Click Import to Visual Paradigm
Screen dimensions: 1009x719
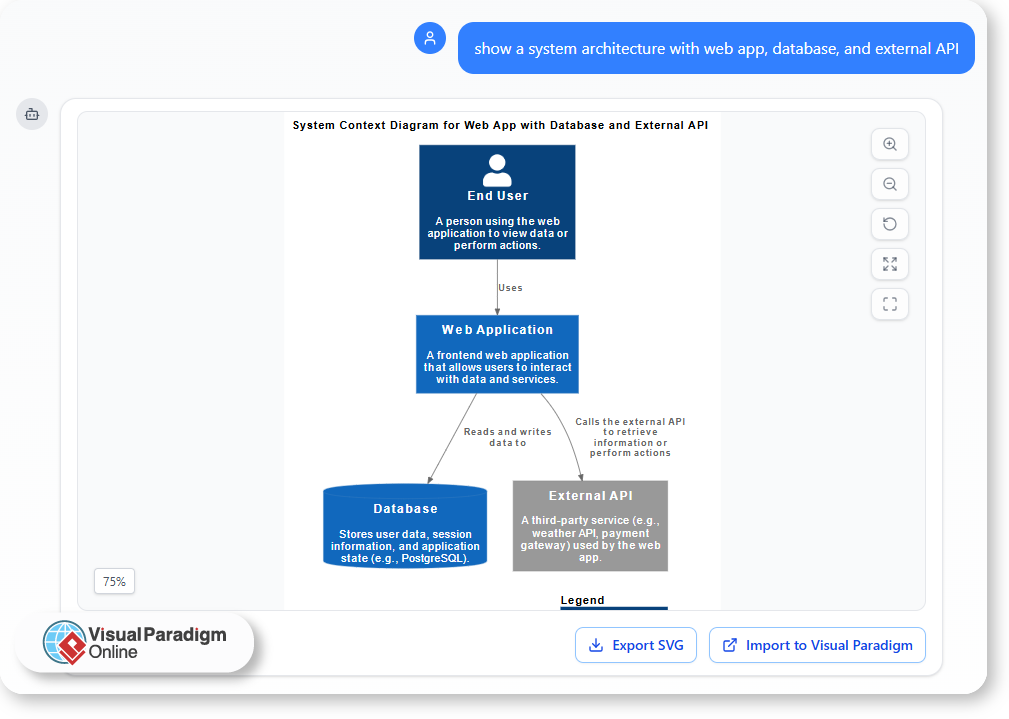[x=817, y=645]
